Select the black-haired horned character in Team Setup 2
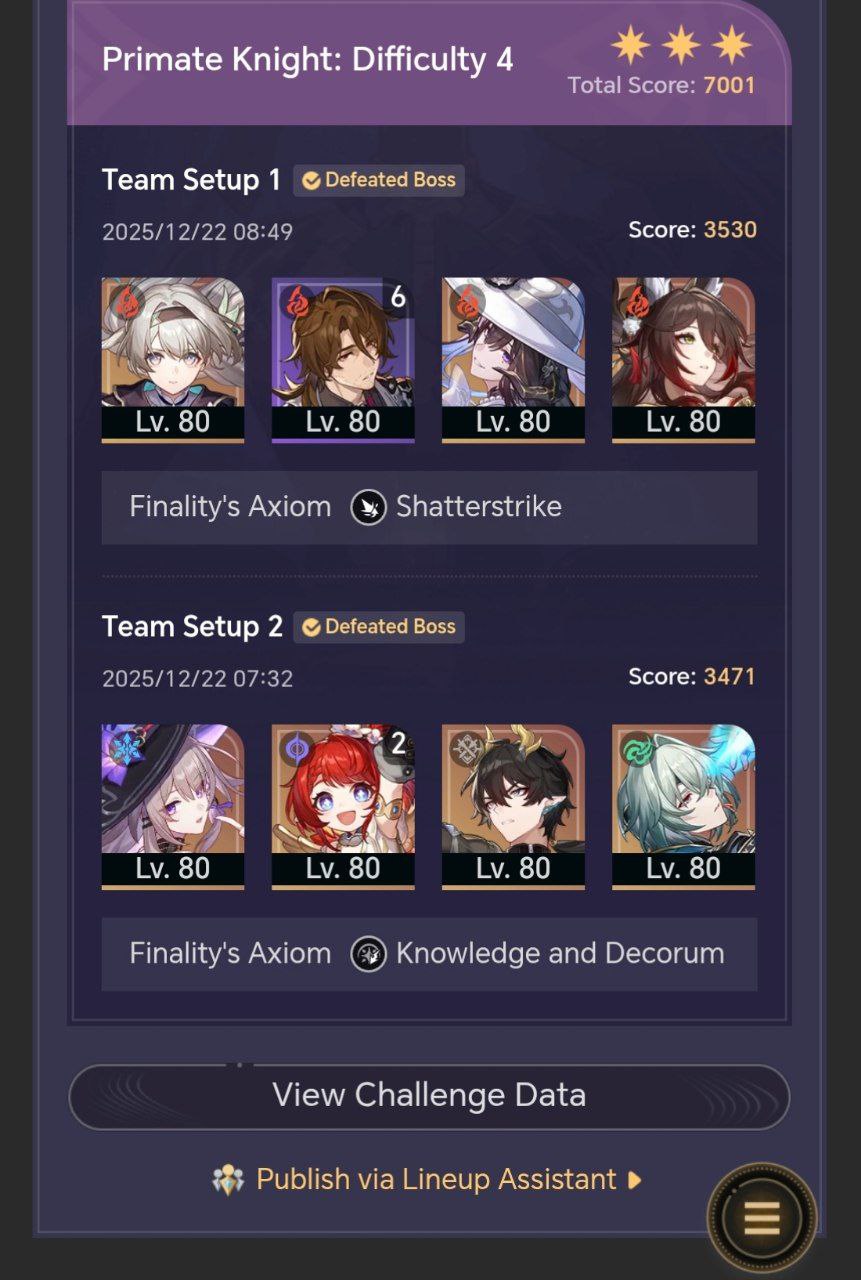861x1280 pixels. tap(513, 807)
